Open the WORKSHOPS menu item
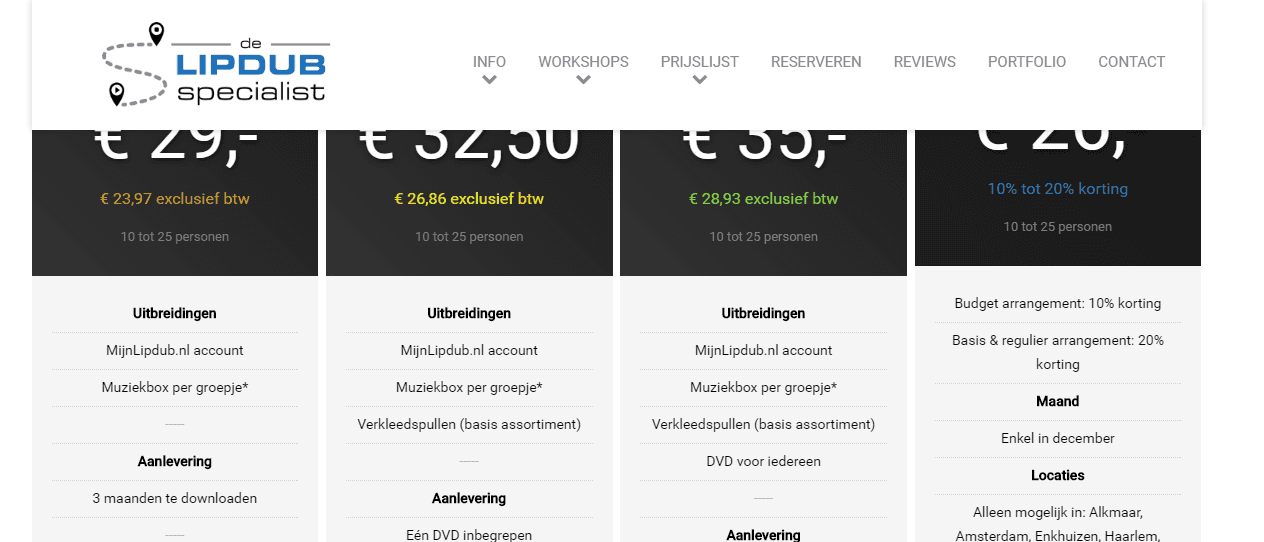The height and width of the screenshot is (542, 1264). (583, 62)
